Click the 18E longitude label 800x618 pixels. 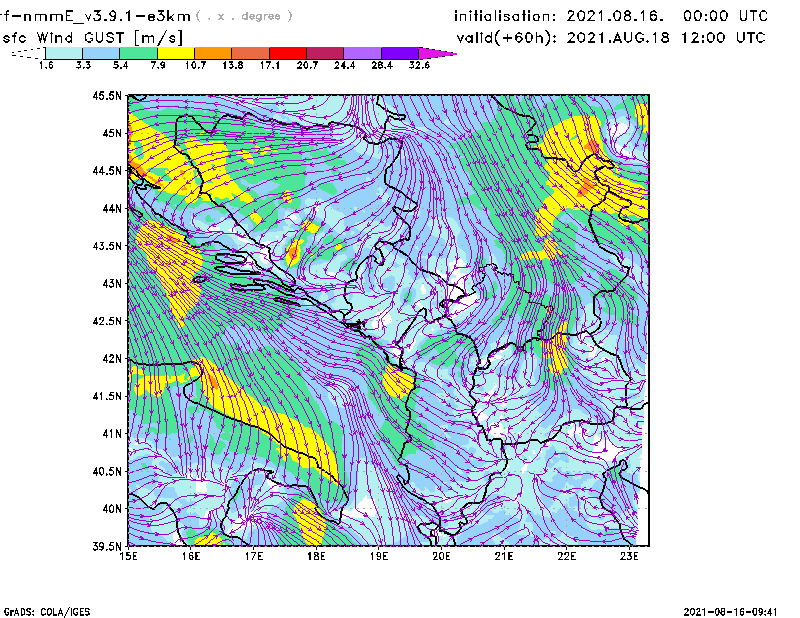point(316,556)
